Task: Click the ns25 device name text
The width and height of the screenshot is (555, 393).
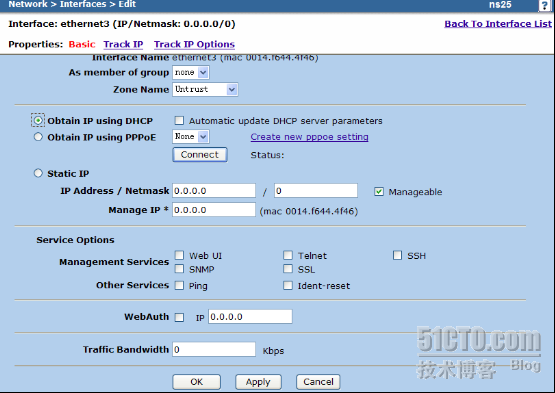Action: point(500,5)
